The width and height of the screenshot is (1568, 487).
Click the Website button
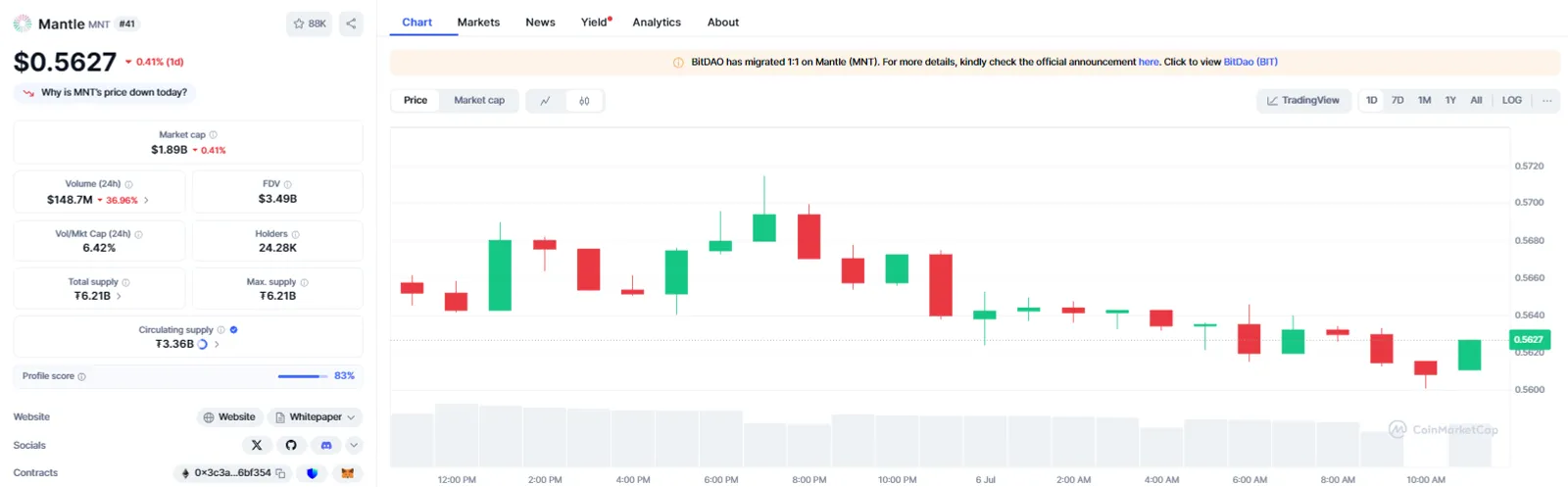click(x=230, y=417)
